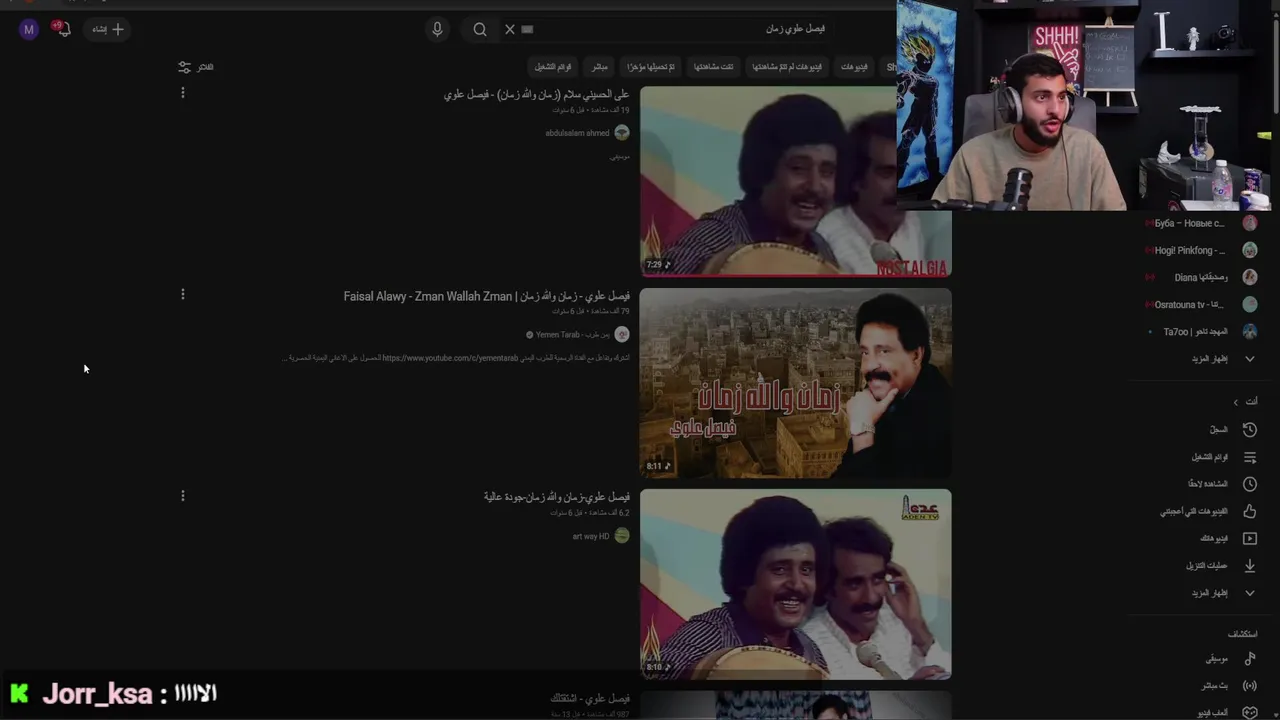The image size is (1280, 720).
Task: Expand subscriptions with 'إظهار المزيد' chevron
Action: tap(1249, 359)
